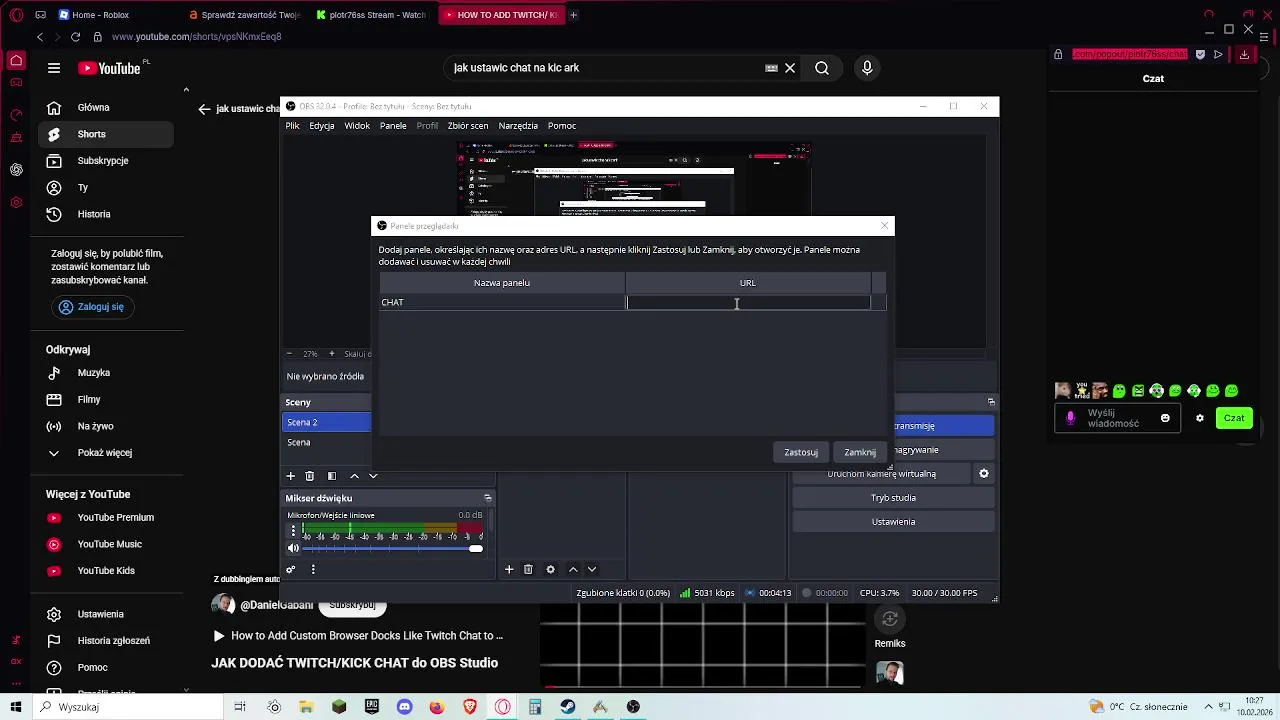Screen dimensions: 1280x720
Task: Open the Narzędzia menu in OBS
Action: click(518, 126)
